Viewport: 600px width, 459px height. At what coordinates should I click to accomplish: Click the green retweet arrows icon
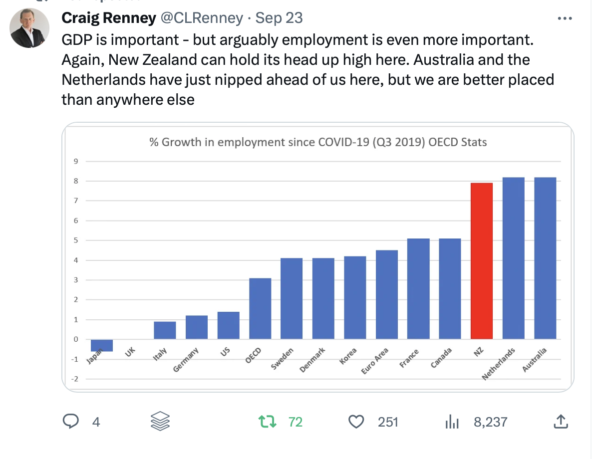coord(266,422)
